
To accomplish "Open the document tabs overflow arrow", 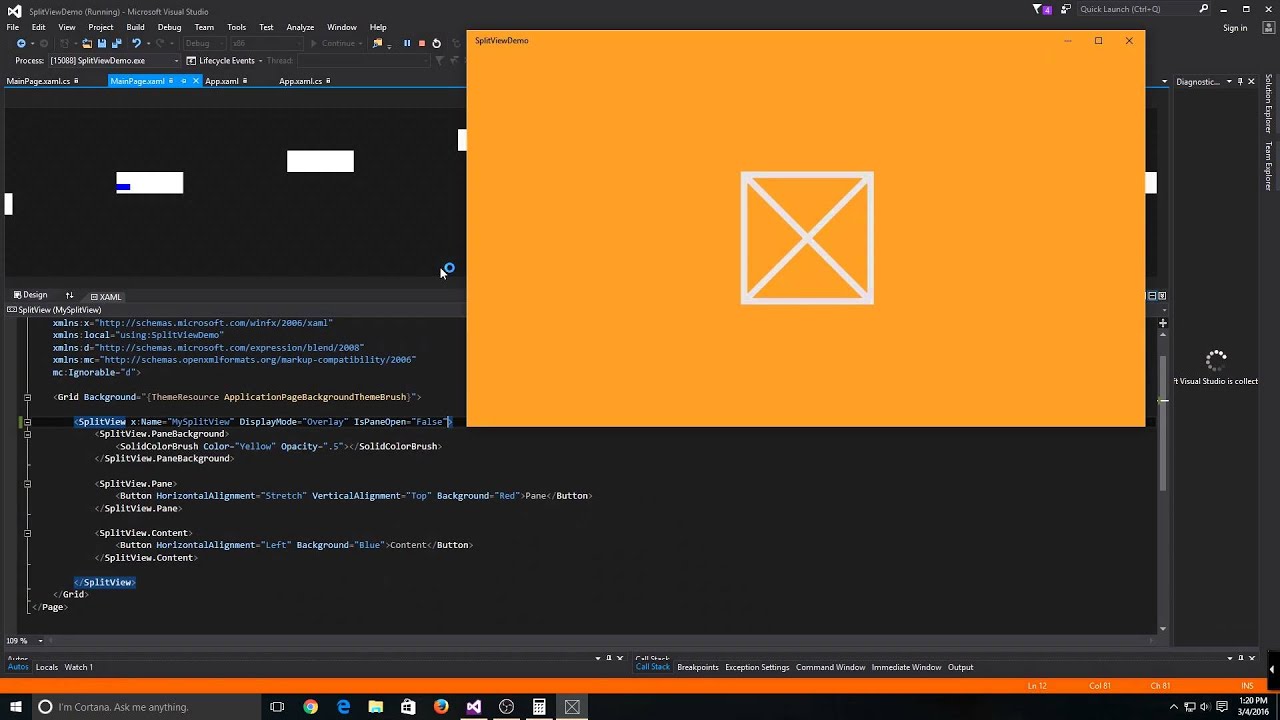I will [1164, 81].
